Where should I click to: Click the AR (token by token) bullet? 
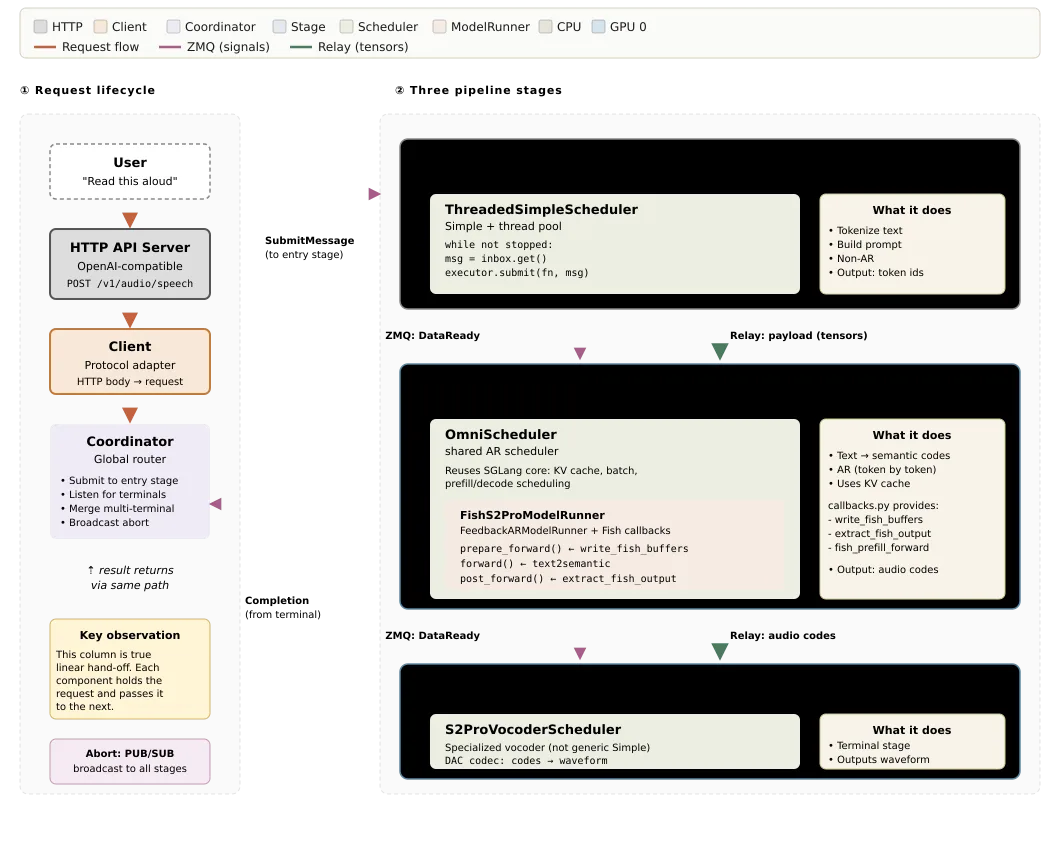pyautogui.click(x=882, y=469)
